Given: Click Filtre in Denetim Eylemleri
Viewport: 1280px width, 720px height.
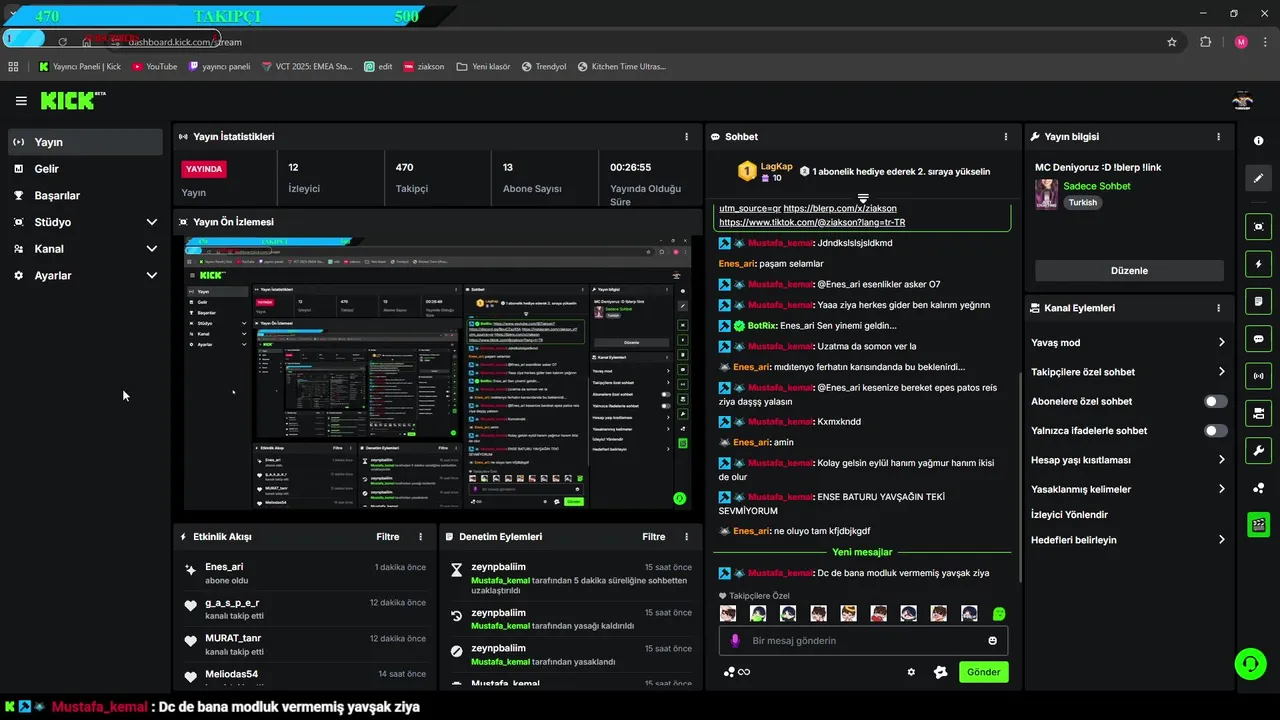Looking at the screenshot, I should point(654,537).
